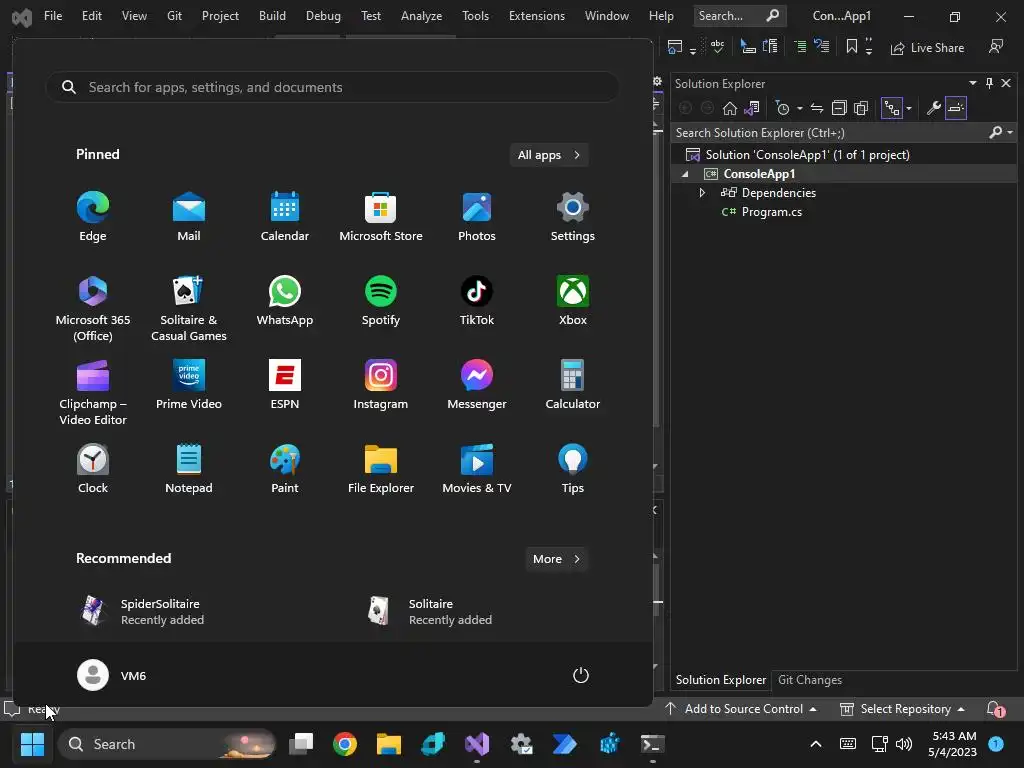1024x768 pixels.
Task: Open Clipchamp – Video Editor
Action: click(x=93, y=392)
